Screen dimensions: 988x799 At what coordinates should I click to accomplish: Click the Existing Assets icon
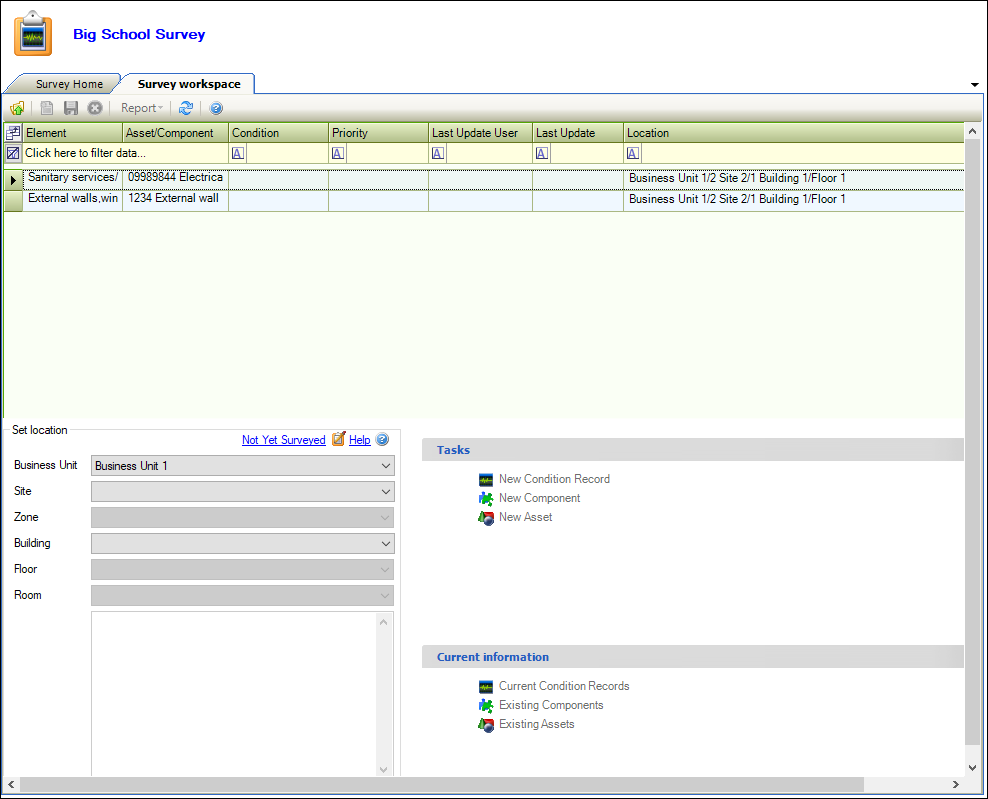[x=486, y=724]
